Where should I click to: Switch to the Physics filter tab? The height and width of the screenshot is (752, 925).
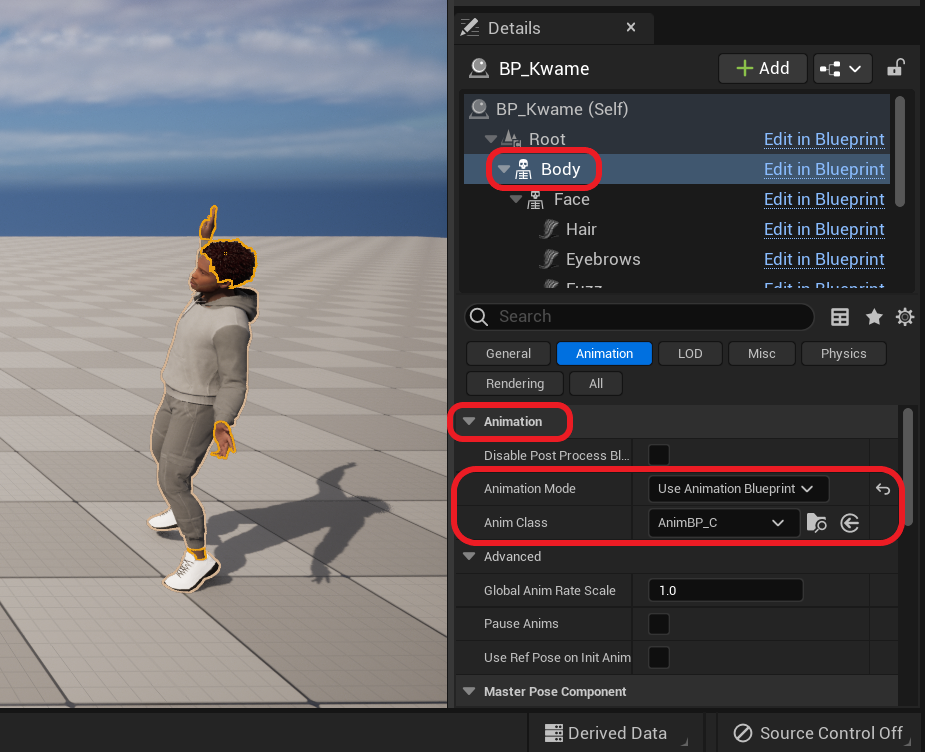[843, 353]
